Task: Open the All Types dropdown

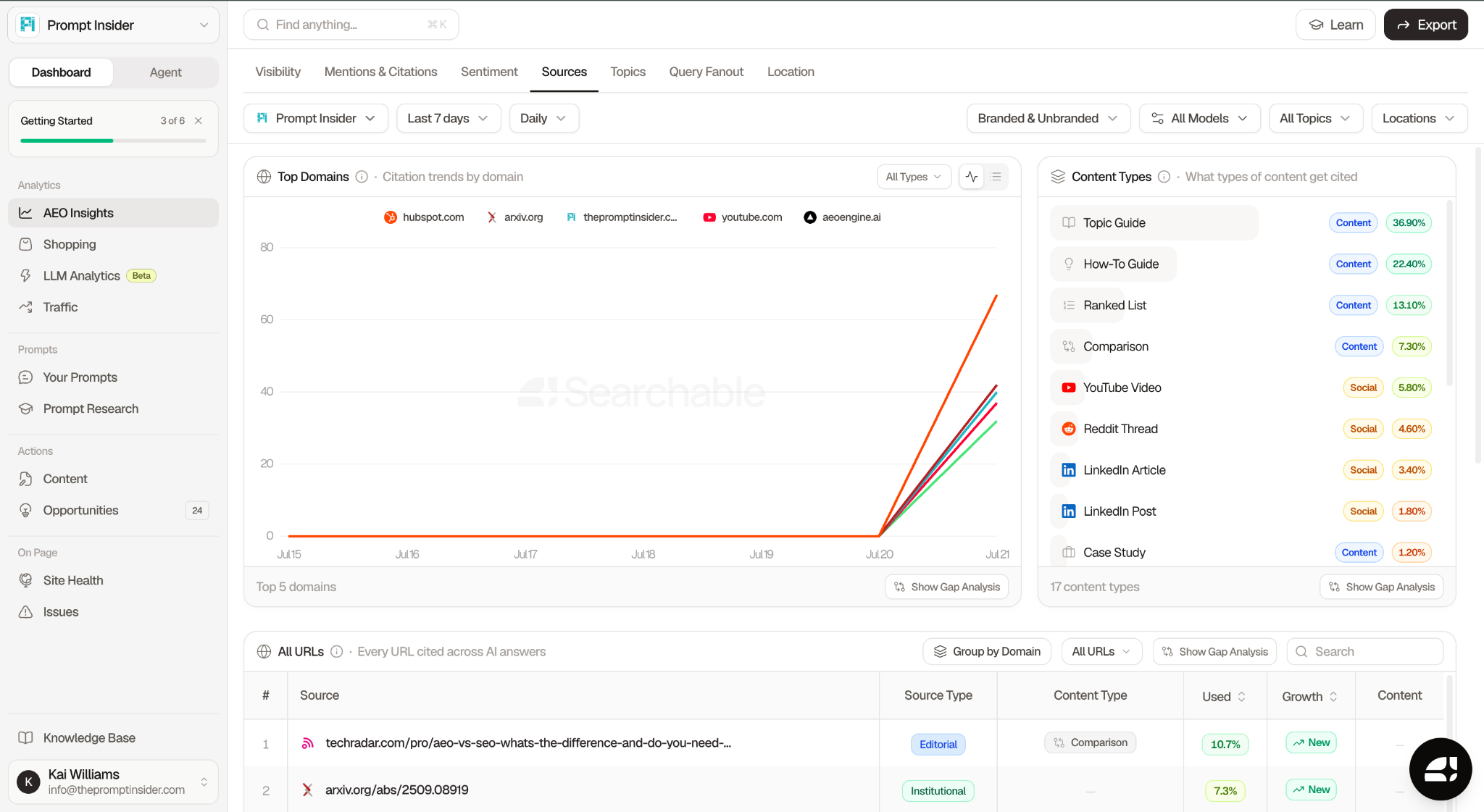Action: 914,177
